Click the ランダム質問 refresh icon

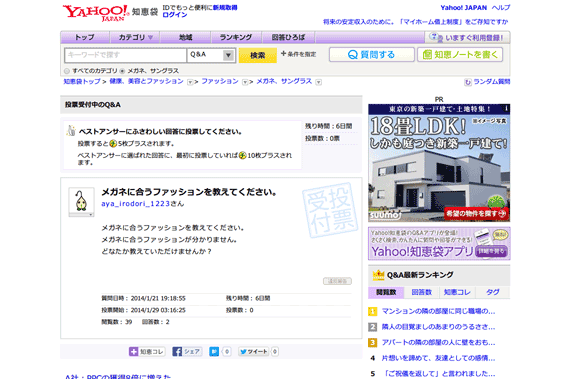point(468,82)
